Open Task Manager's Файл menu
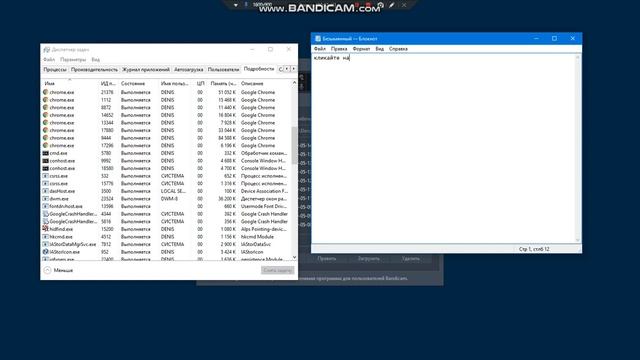The height and width of the screenshot is (360, 640). (x=49, y=60)
